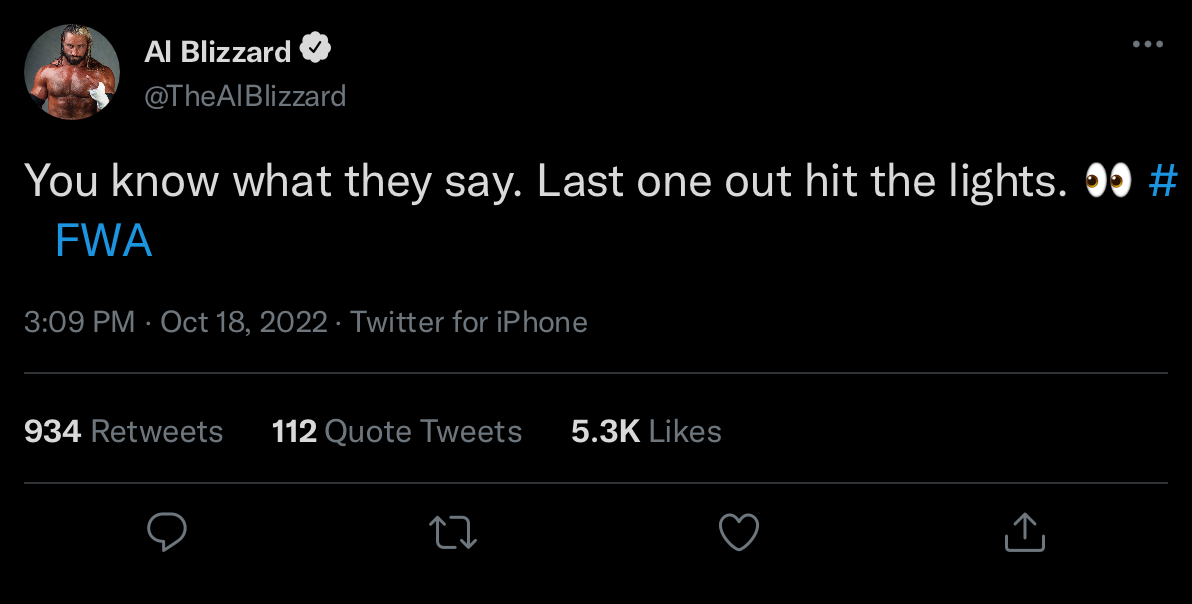This screenshot has width=1192, height=604.
Task: Click the Twitter for iPhone source label
Action: click(x=468, y=322)
